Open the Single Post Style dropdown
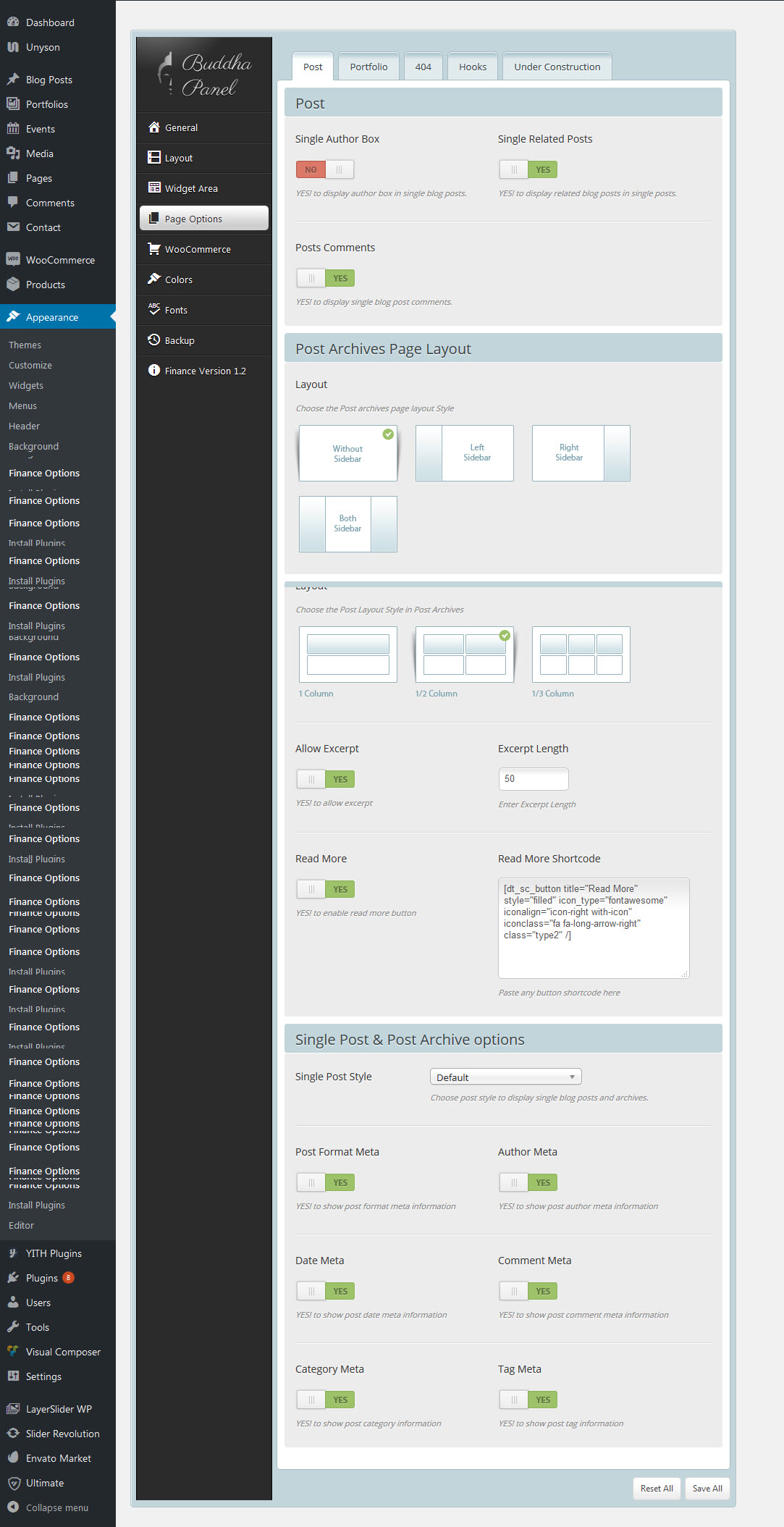Image resolution: width=784 pixels, height=1527 pixels. (x=505, y=1077)
